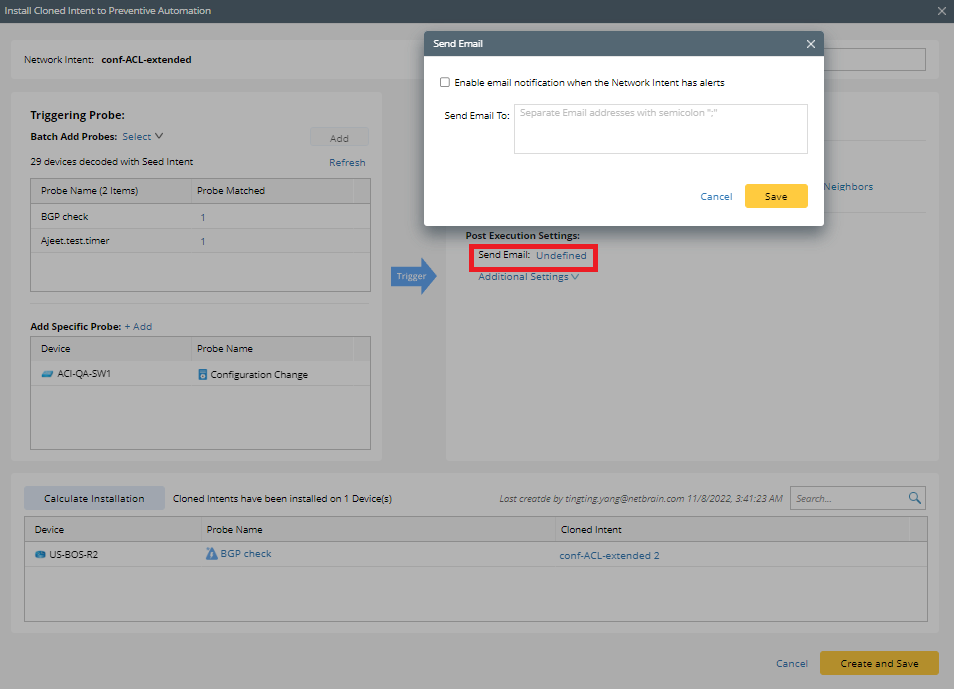Save the Send Email settings
The height and width of the screenshot is (689, 954).
click(x=776, y=196)
